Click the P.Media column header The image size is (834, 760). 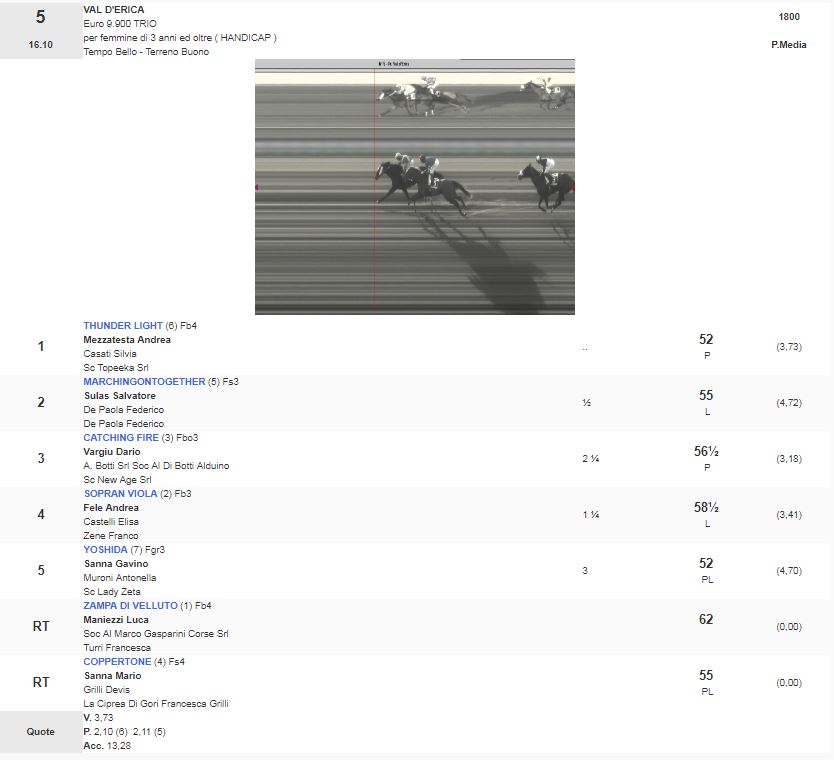coord(788,45)
